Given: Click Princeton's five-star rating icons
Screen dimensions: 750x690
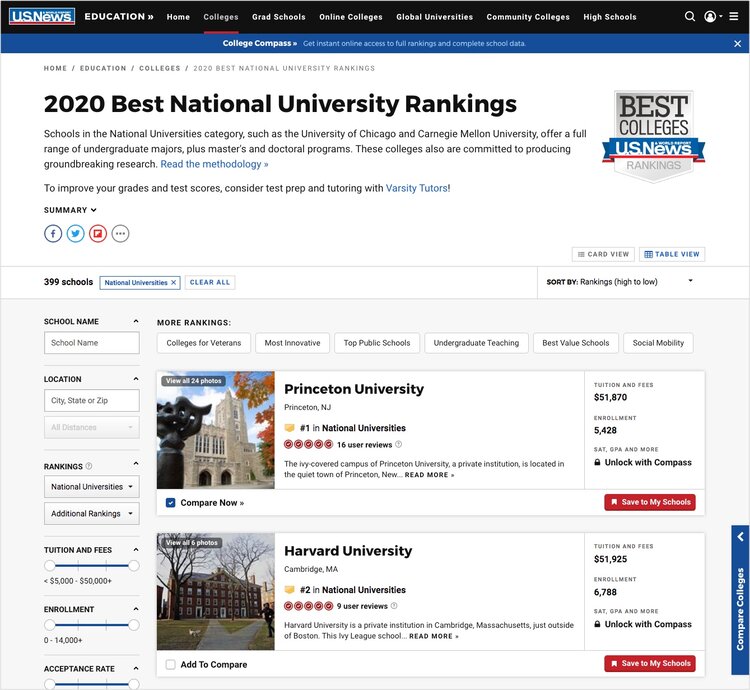Looking at the screenshot, I should pos(309,444).
